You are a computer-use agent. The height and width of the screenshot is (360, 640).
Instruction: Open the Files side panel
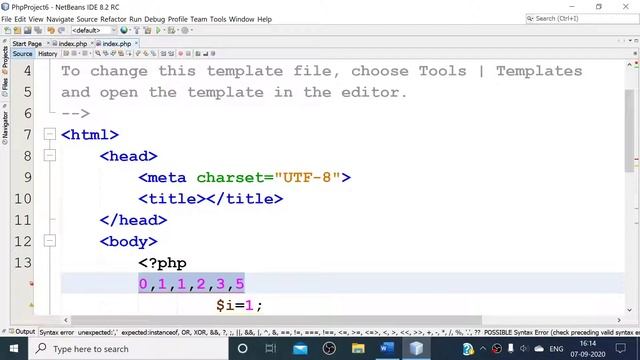pyautogui.click(x=5, y=87)
